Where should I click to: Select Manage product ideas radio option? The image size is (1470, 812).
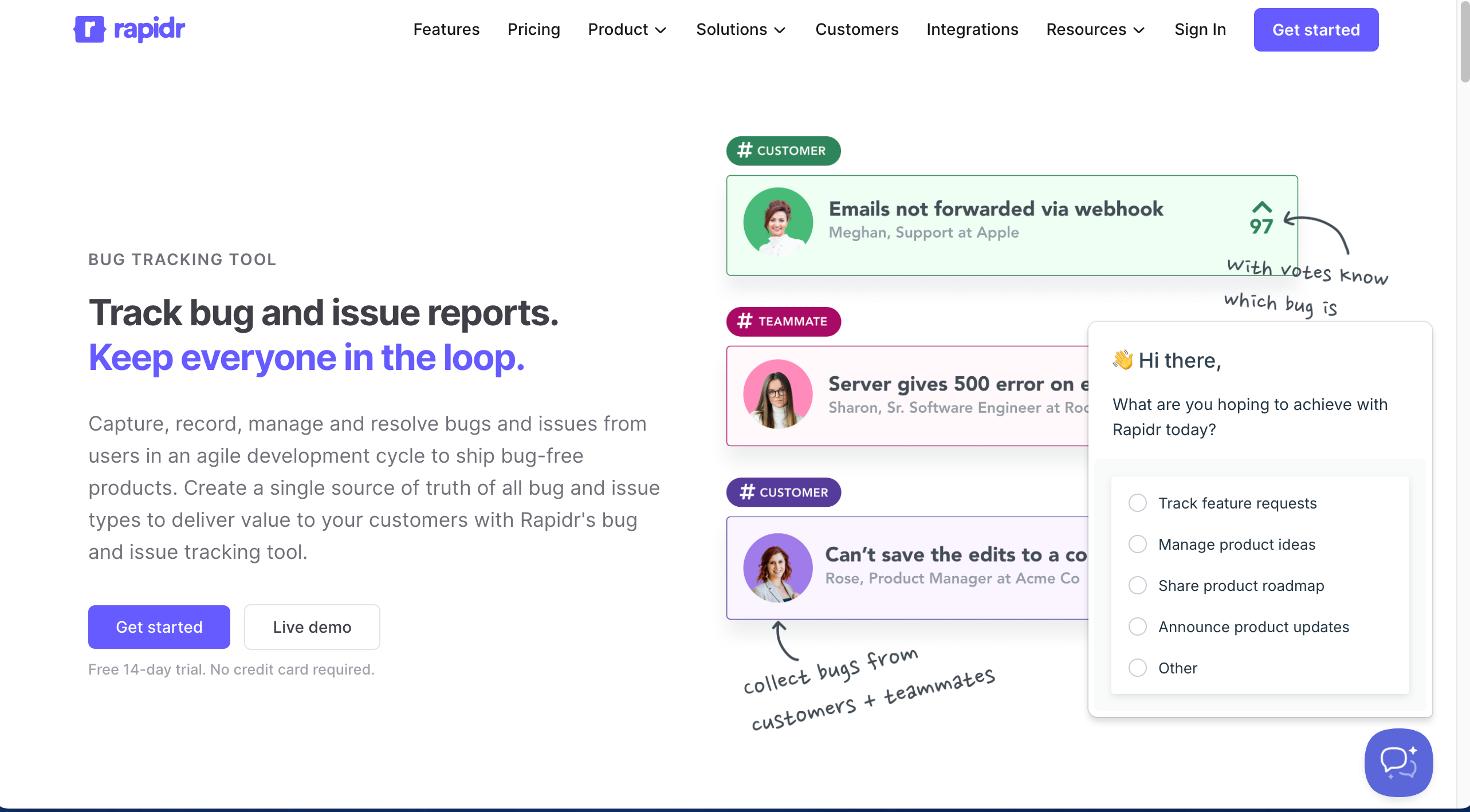(1137, 545)
